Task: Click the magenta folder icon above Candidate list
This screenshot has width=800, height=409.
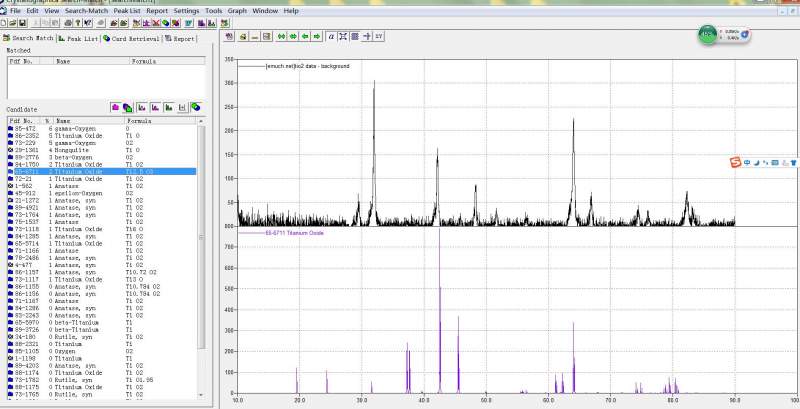Action: 116,106
